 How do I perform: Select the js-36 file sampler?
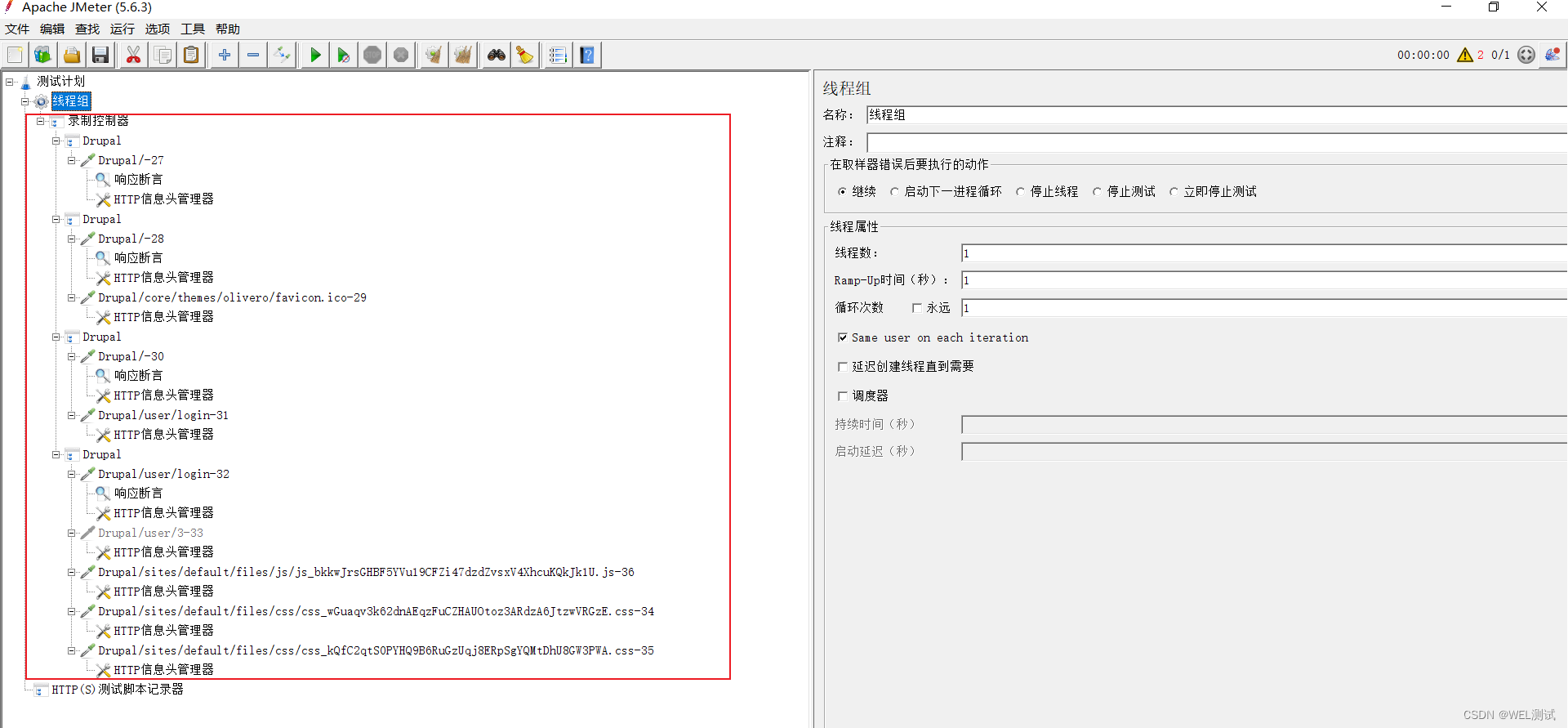tap(366, 572)
